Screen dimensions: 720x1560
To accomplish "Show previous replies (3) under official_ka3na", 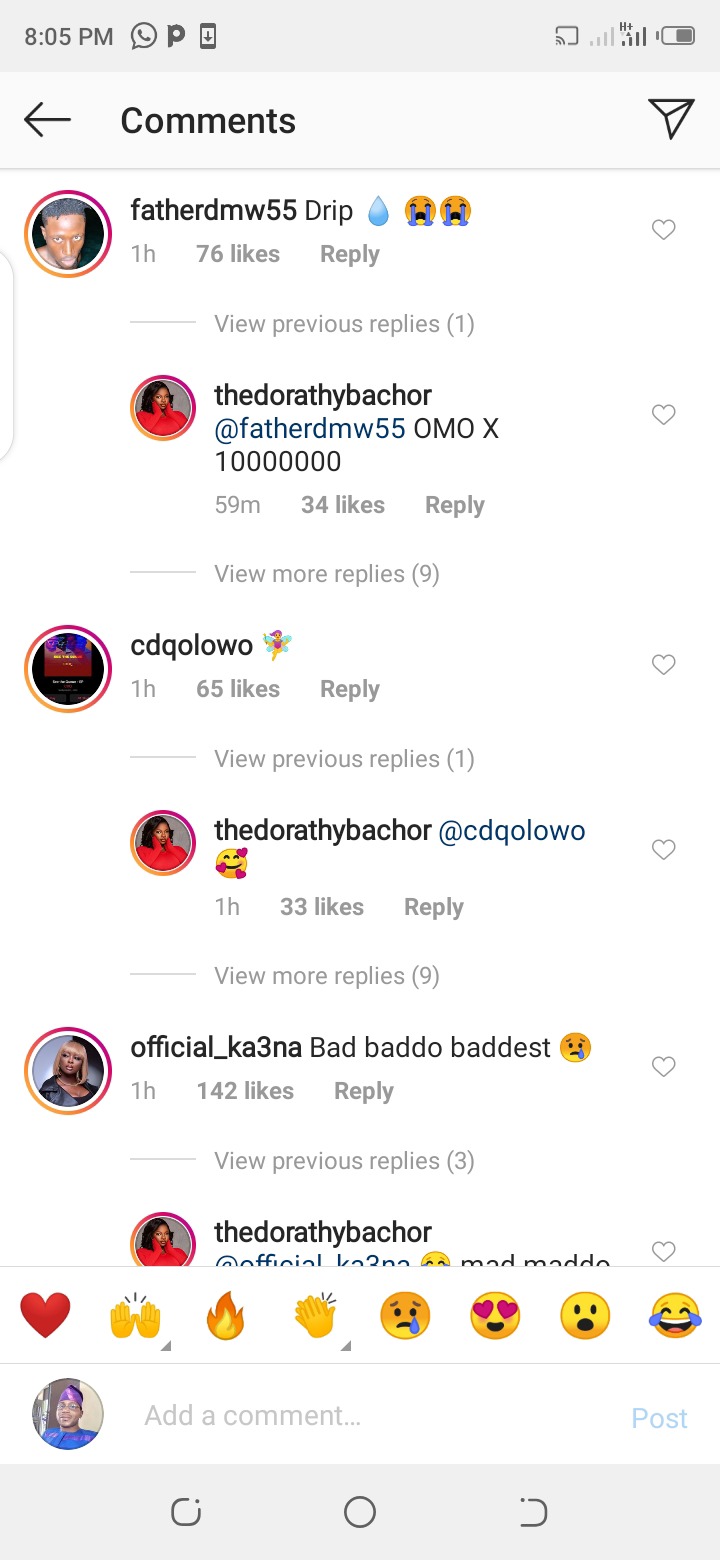I will 344,1161.
